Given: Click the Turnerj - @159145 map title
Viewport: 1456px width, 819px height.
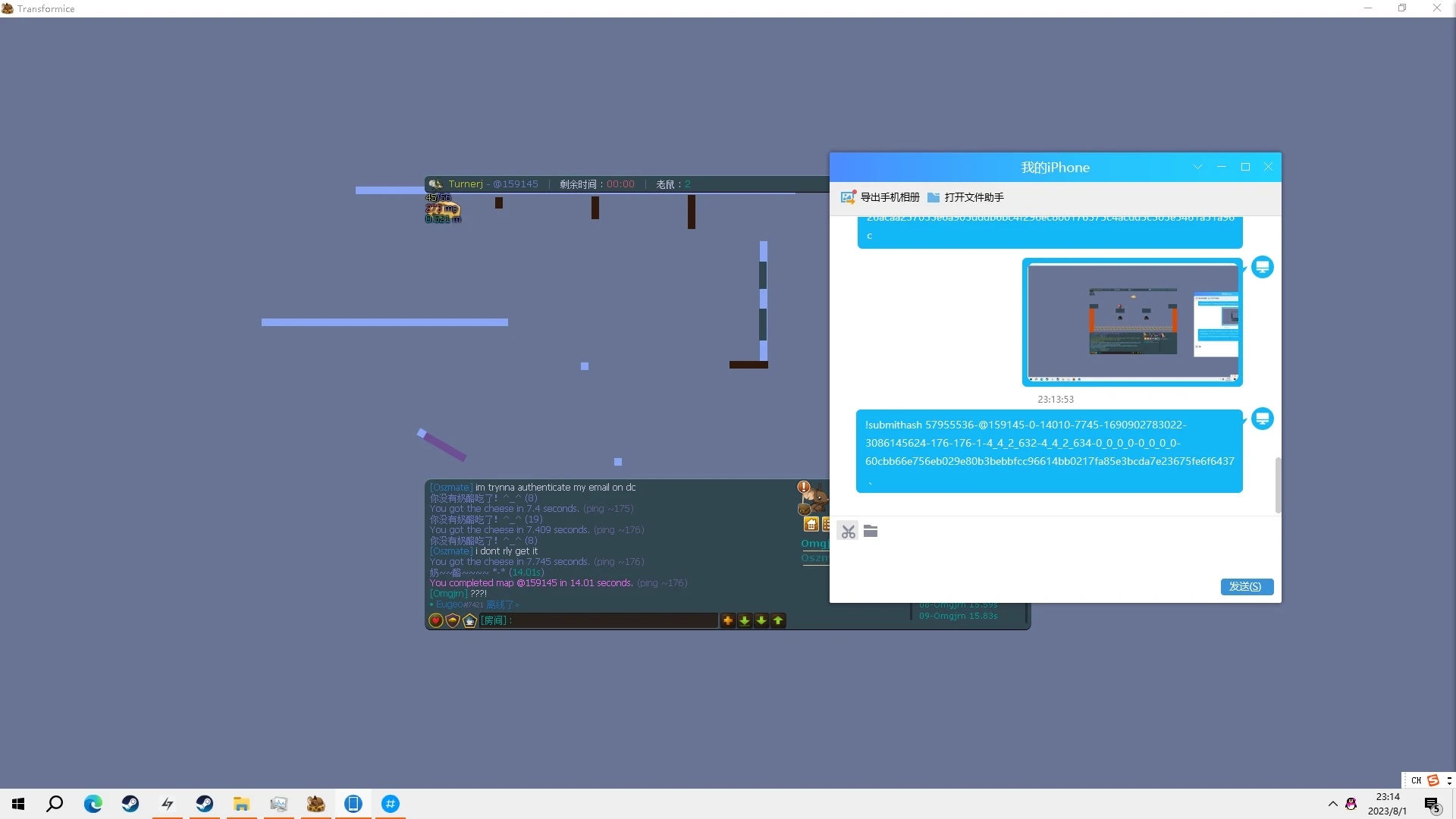Looking at the screenshot, I should click(493, 184).
